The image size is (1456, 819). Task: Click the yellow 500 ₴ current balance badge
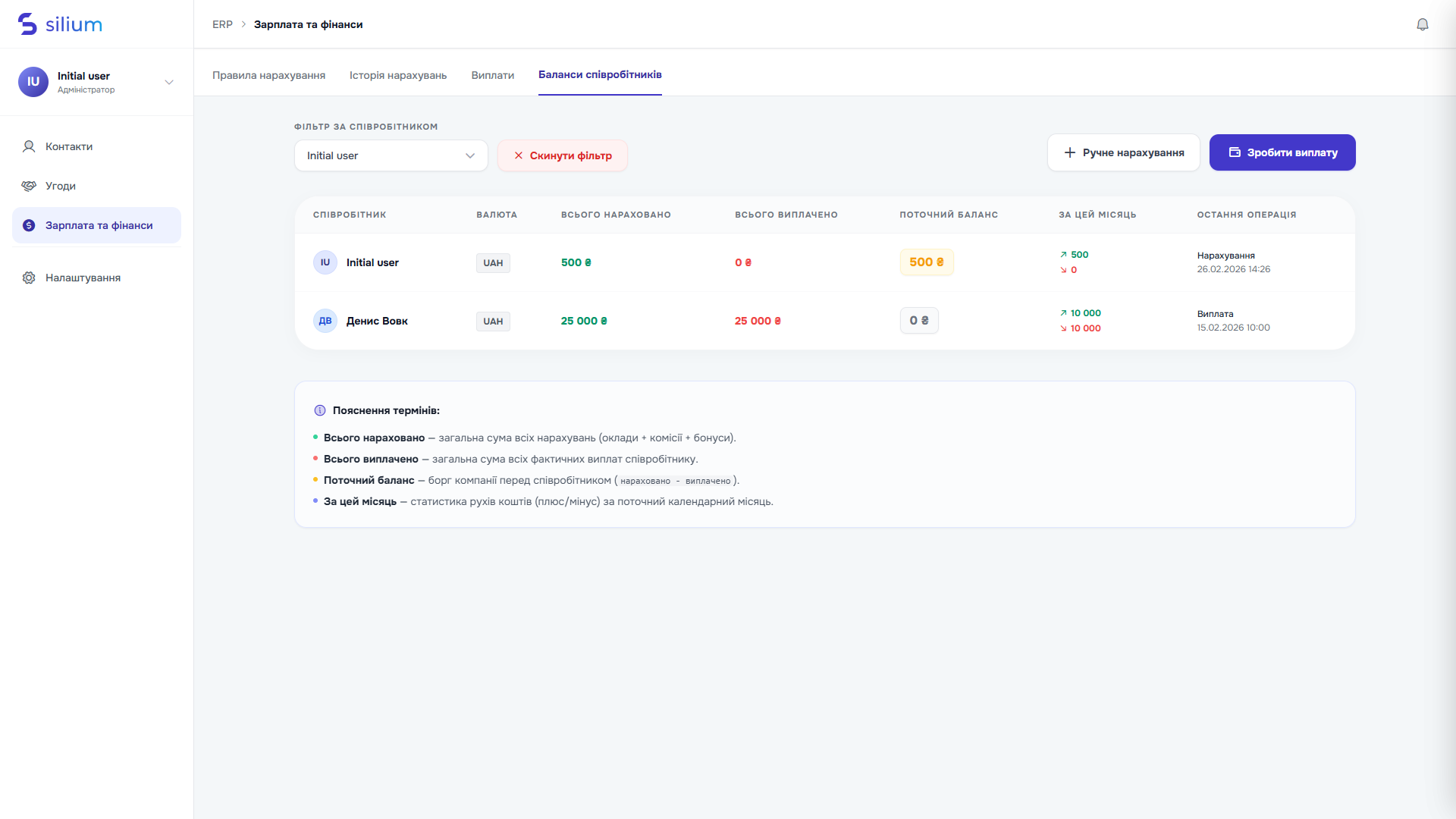point(927,262)
